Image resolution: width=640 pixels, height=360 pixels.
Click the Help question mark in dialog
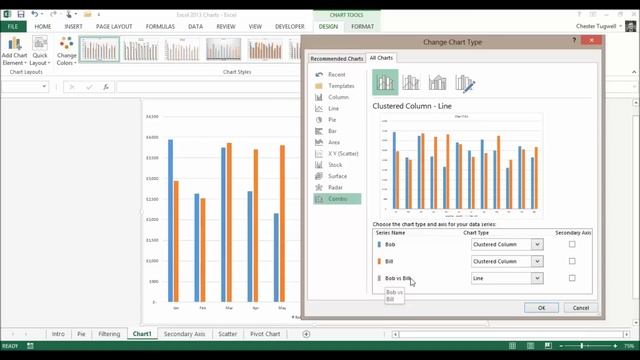574,40
